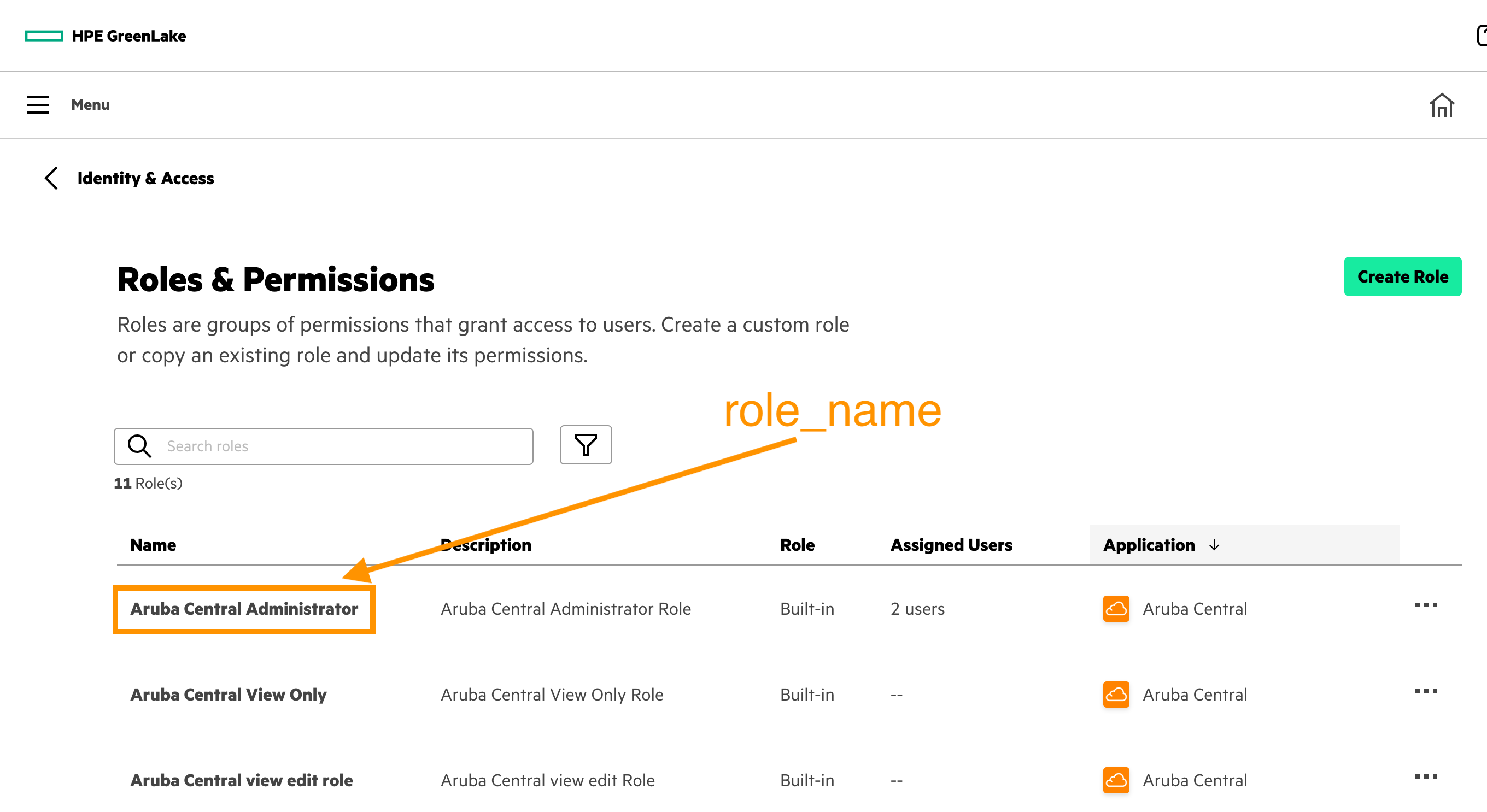Toggle the Application column sort arrow

[x=1214, y=545]
